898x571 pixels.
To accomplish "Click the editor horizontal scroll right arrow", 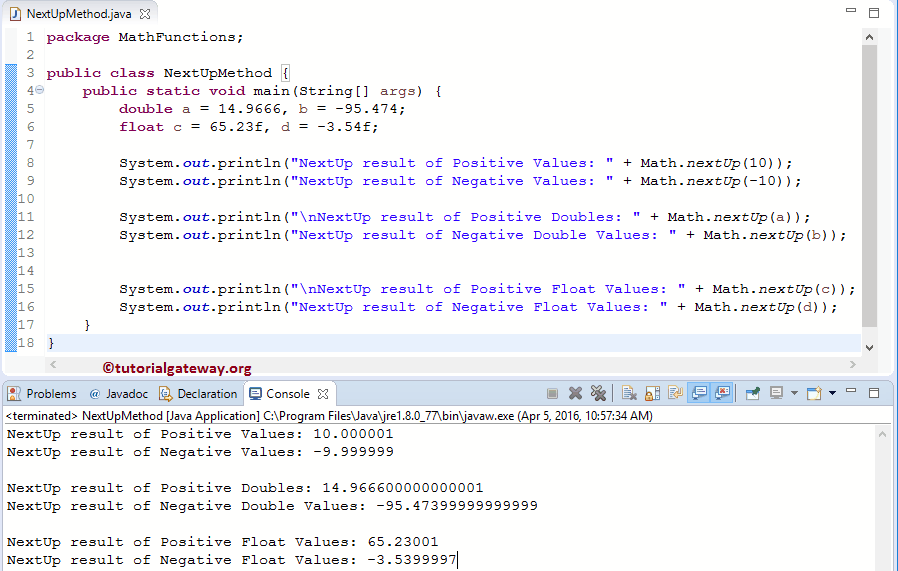I will (x=853, y=364).
